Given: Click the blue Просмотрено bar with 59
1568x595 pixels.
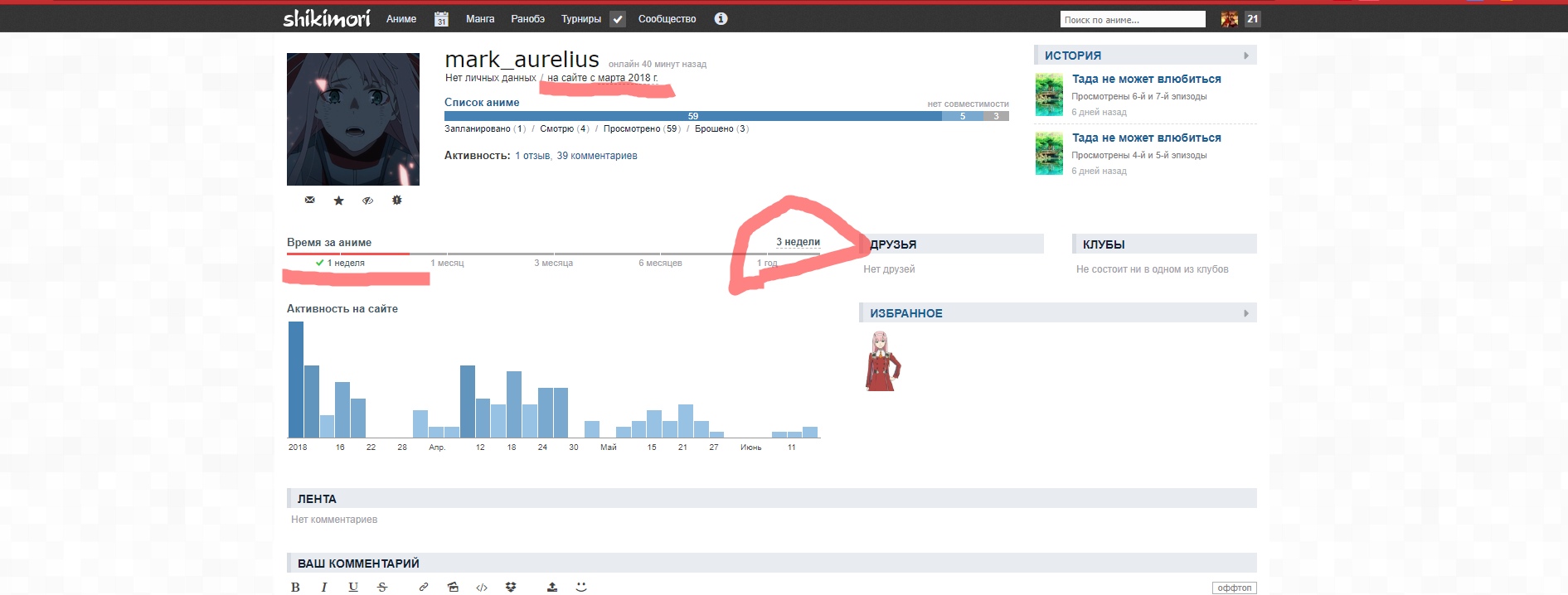Looking at the screenshot, I should click(x=692, y=116).
